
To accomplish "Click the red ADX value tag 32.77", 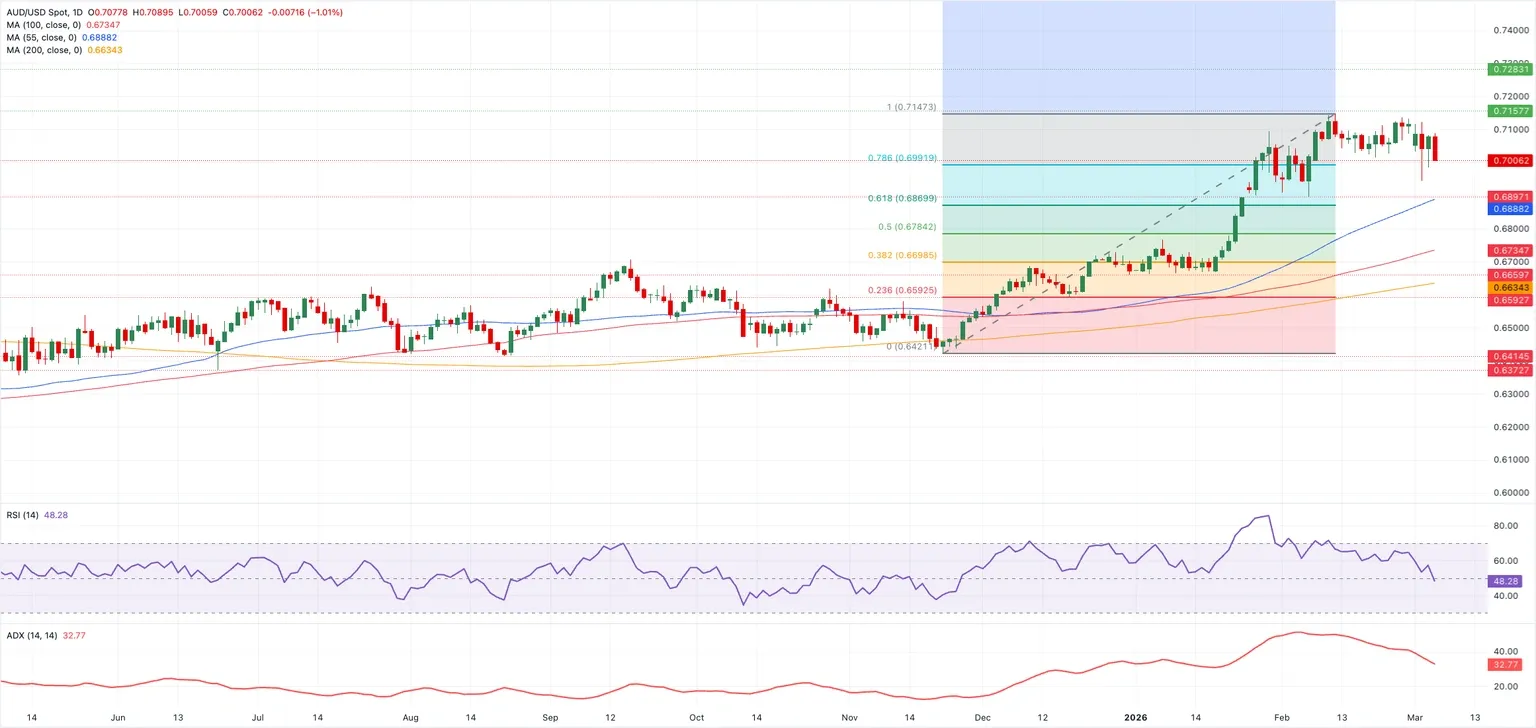I will click(1506, 664).
